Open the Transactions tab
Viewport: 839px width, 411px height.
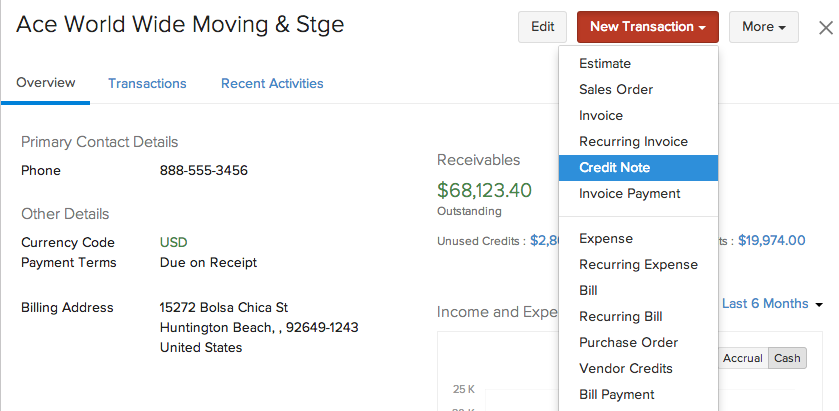[x=147, y=84]
